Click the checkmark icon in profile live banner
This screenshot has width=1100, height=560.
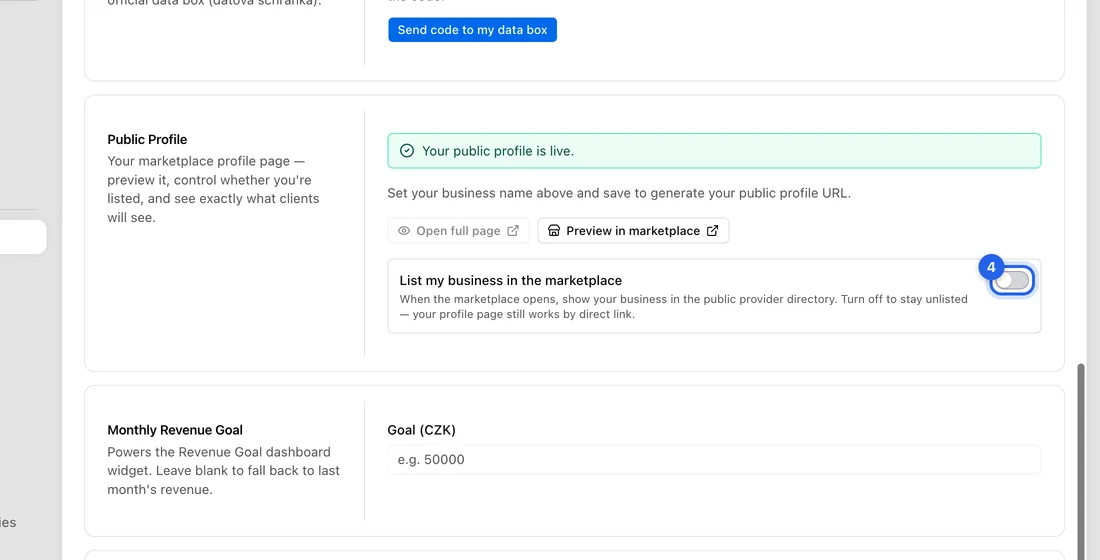click(407, 151)
